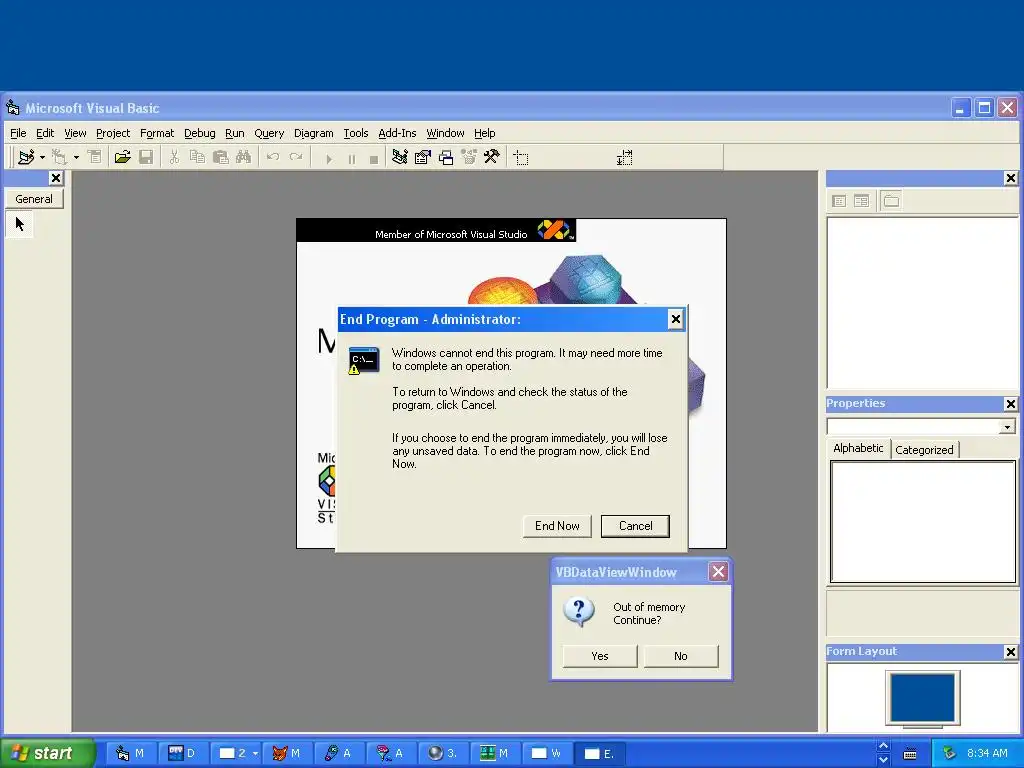The height and width of the screenshot is (768, 1024).
Task: Close the End Program dialog
Action: 676,319
